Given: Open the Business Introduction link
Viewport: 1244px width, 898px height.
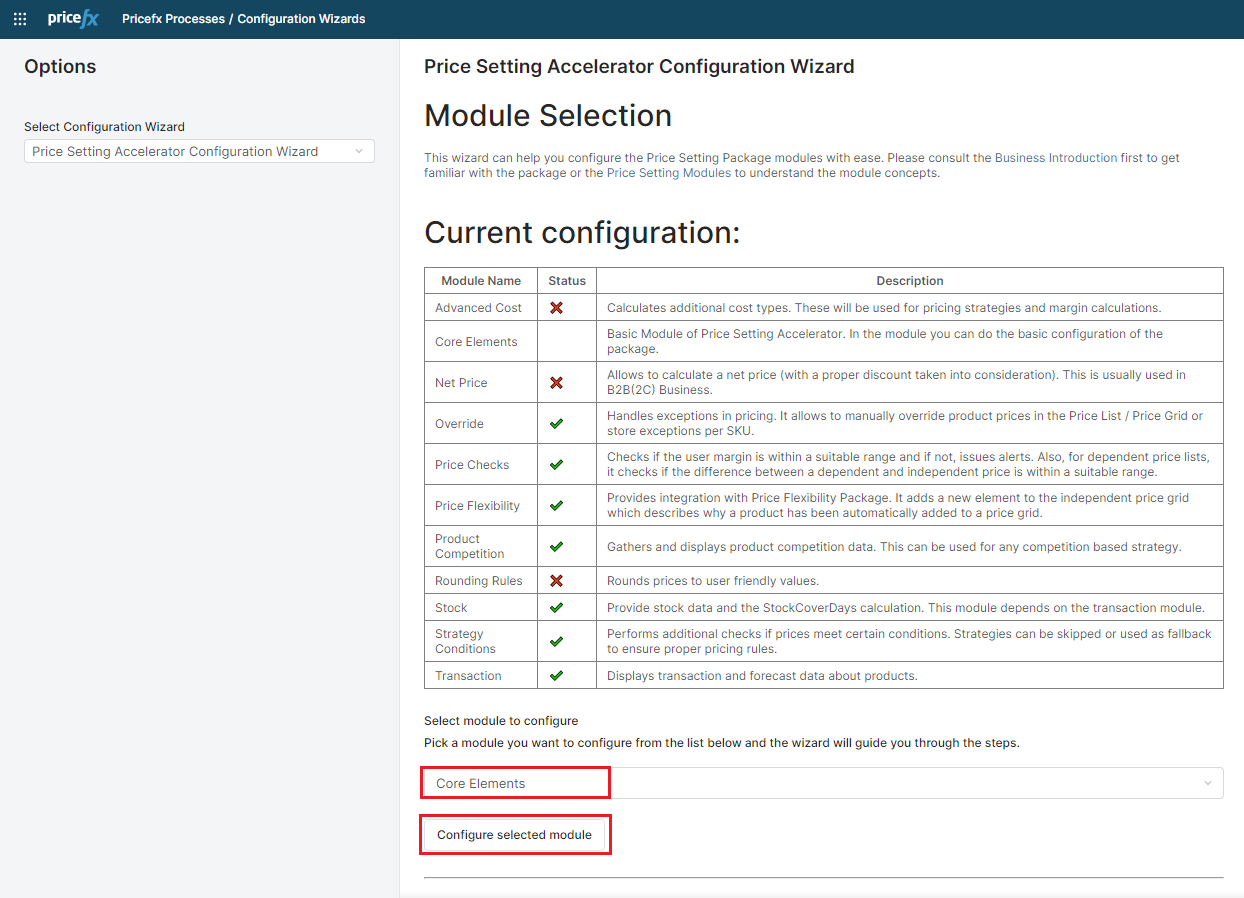Looking at the screenshot, I should click(1055, 158).
